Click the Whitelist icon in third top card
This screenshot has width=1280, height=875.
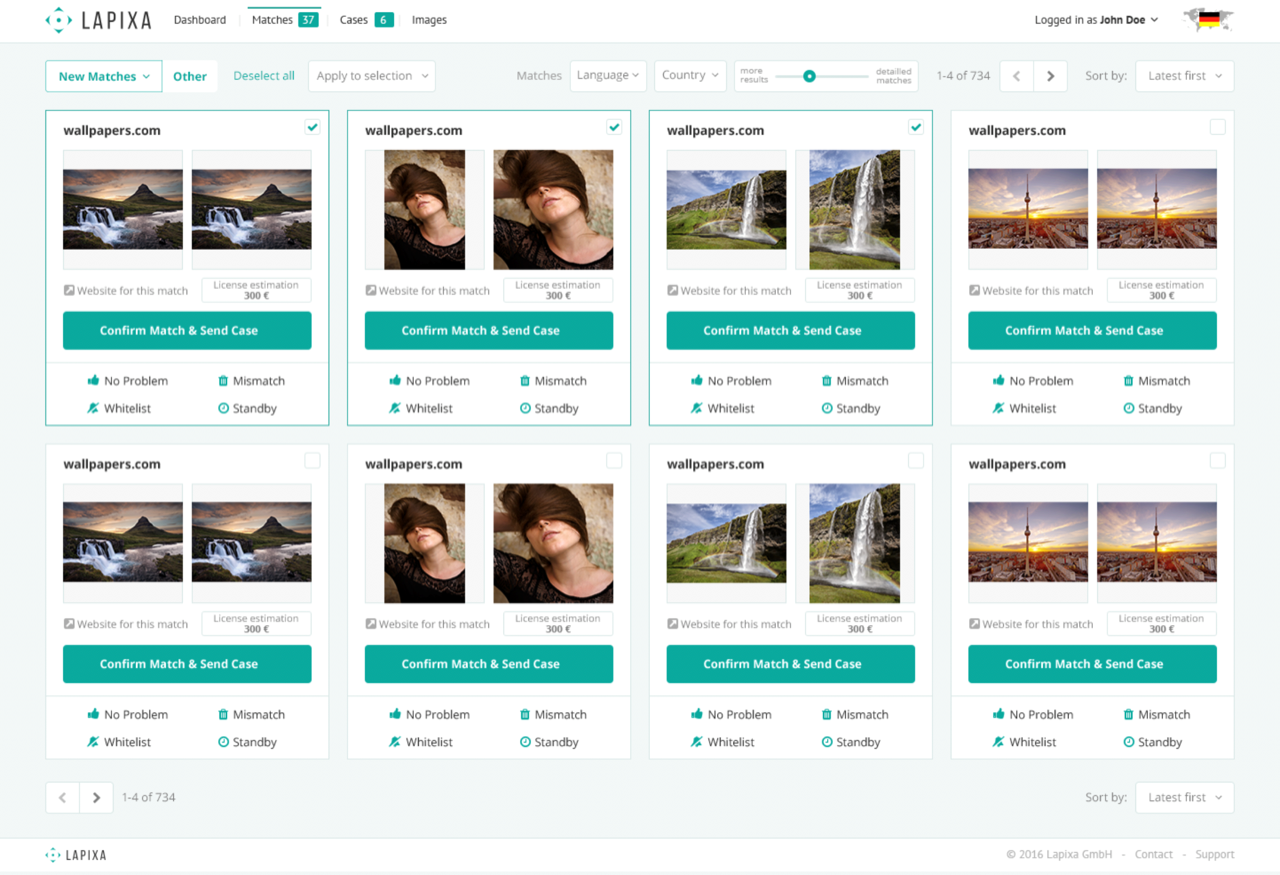pyautogui.click(x=697, y=408)
